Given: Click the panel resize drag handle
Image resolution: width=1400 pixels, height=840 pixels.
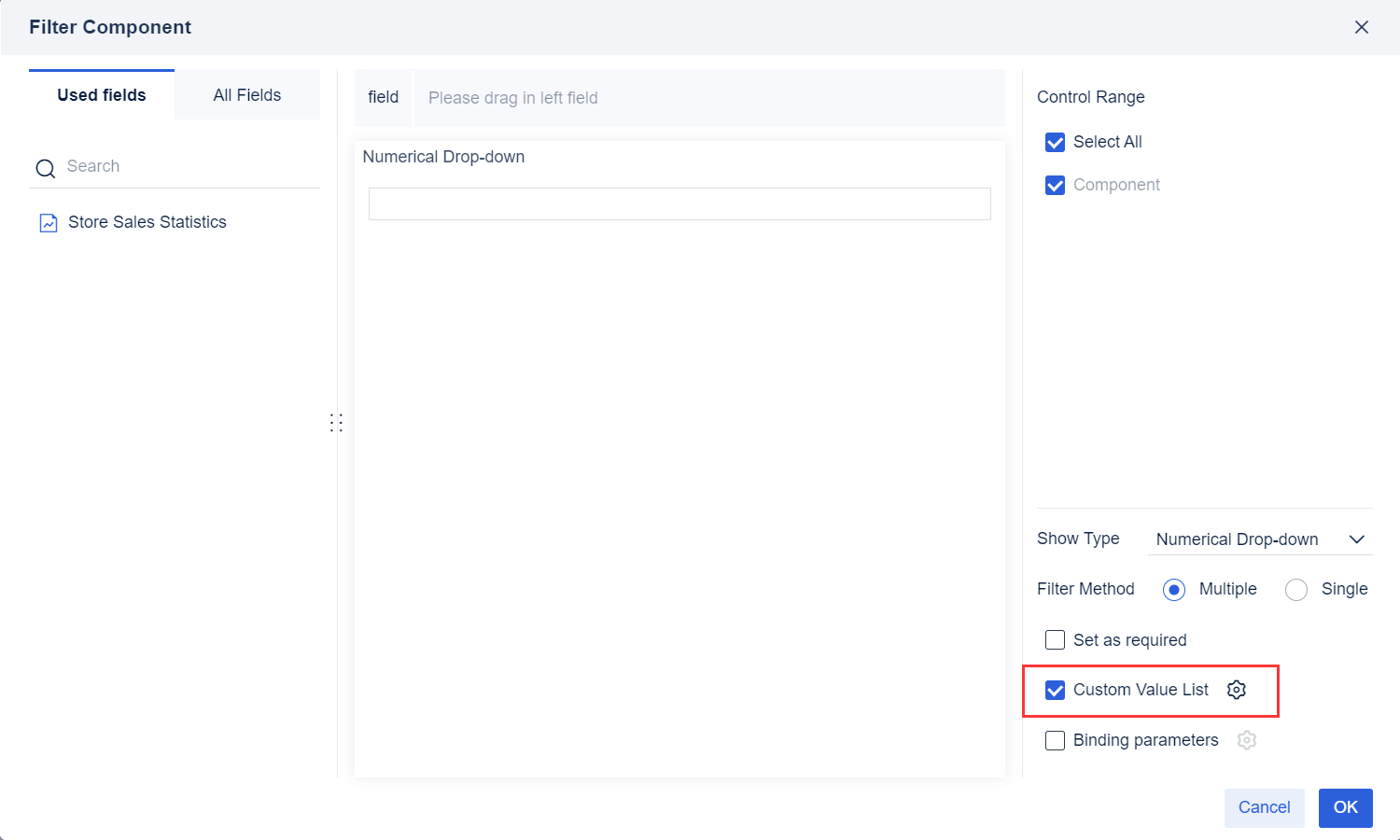Looking at the screenshot, I should coord(336,423).
